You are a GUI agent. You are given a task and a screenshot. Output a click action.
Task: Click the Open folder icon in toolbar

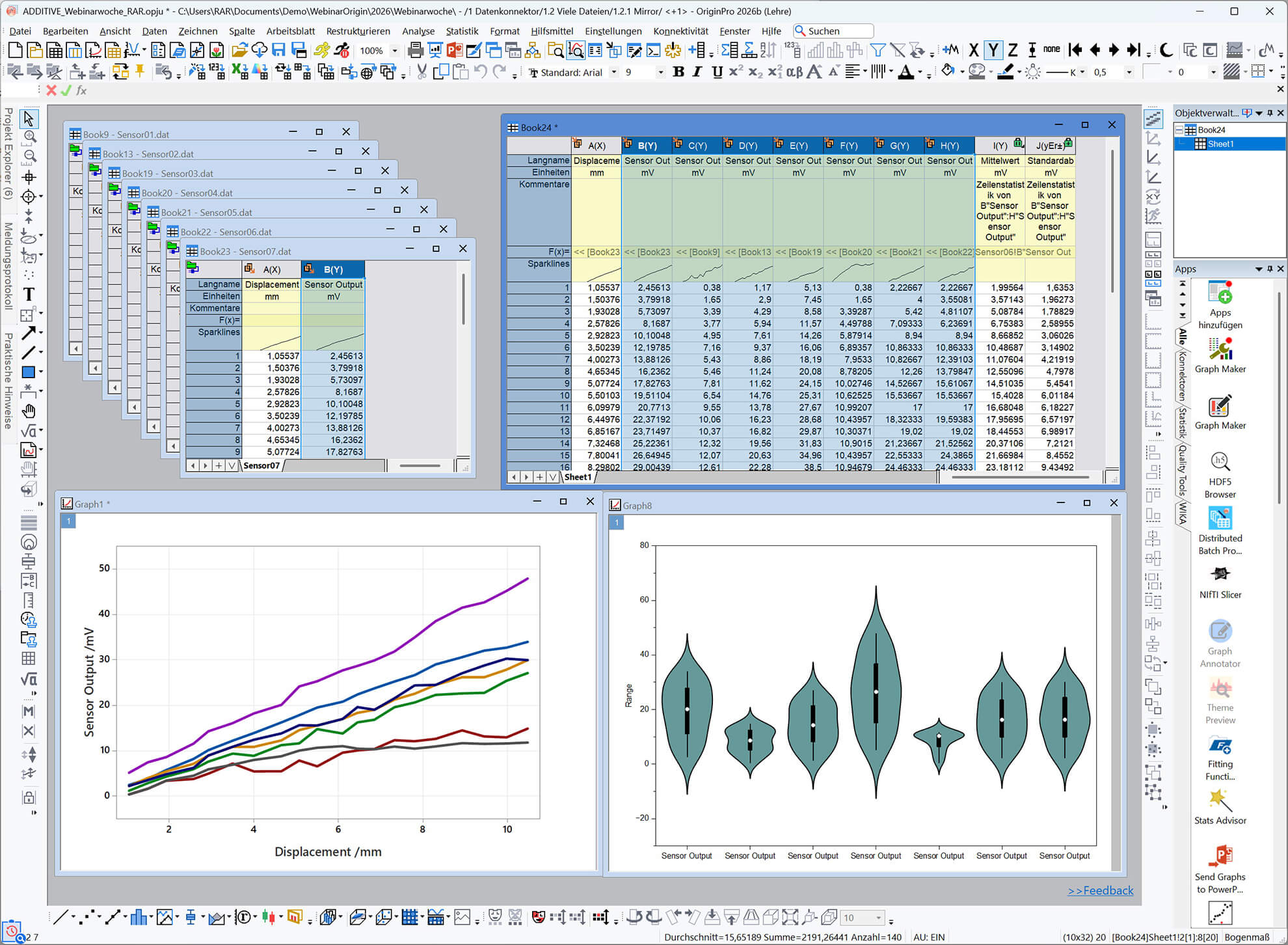click(x=239, y=50)
